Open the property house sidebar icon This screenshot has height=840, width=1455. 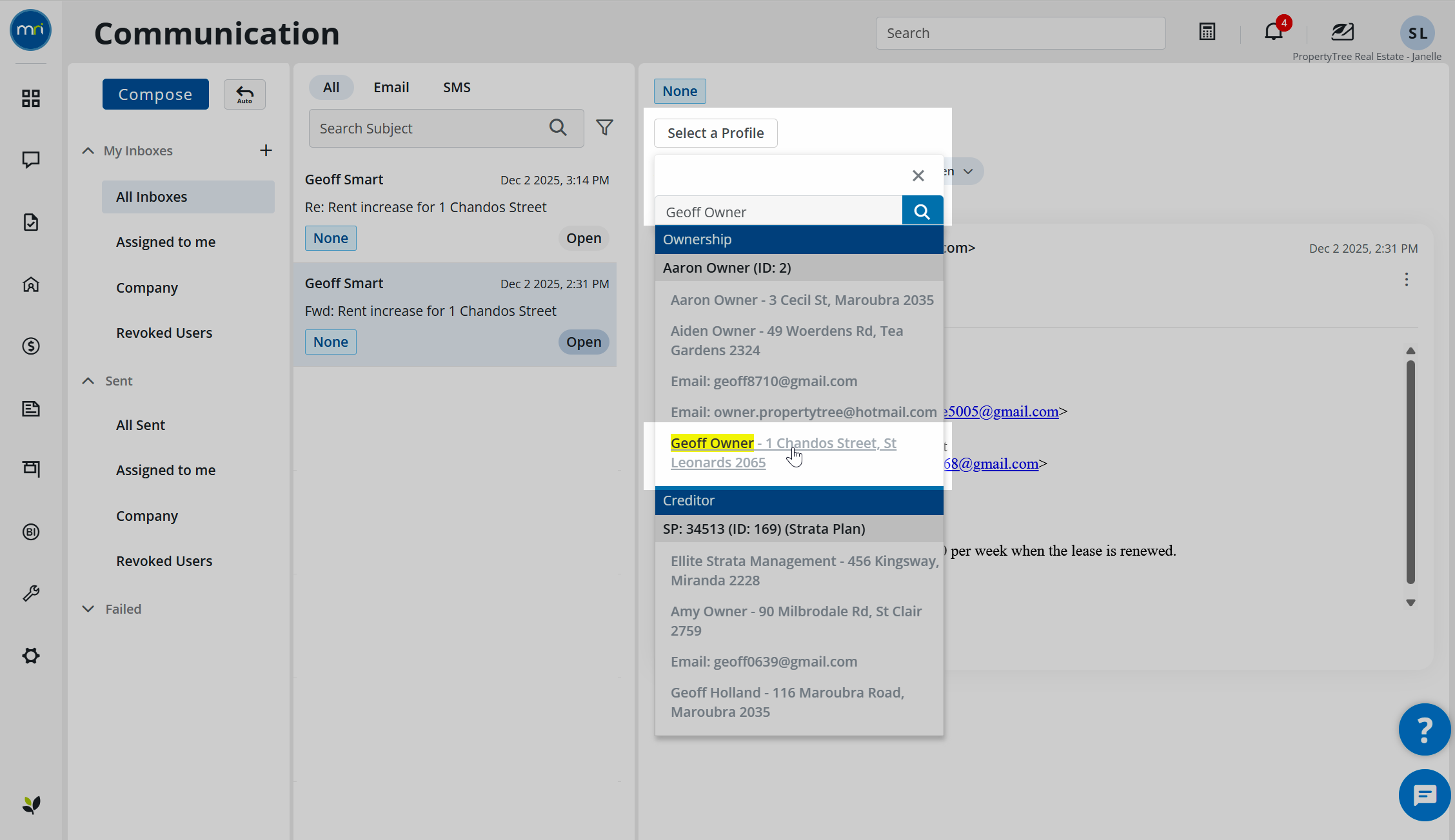(x=31, y=284)
